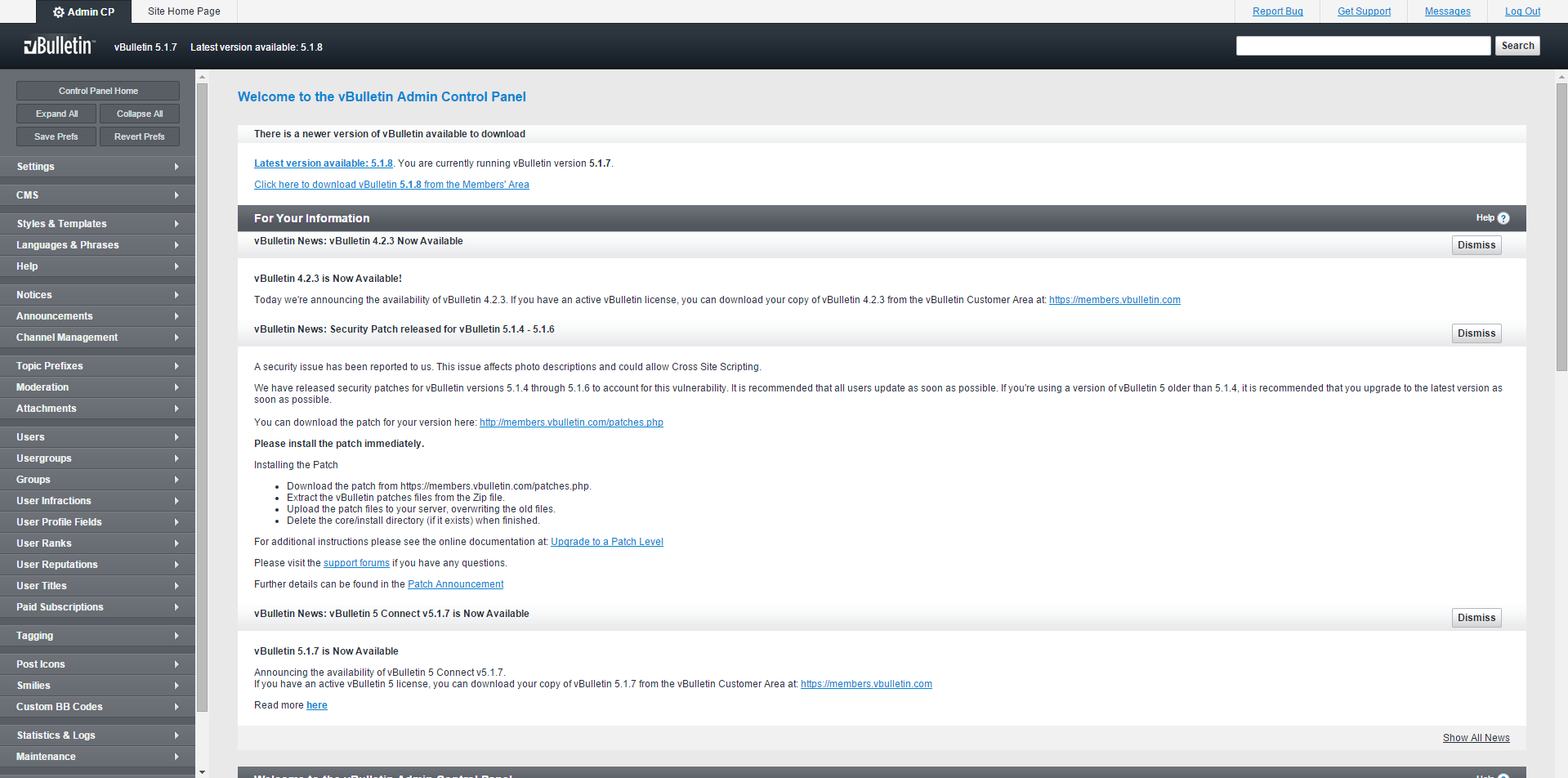The height and width of the screenshot is (778, 1568).
Task: Expand the Tagging section
Action: (x=97, y=636)
